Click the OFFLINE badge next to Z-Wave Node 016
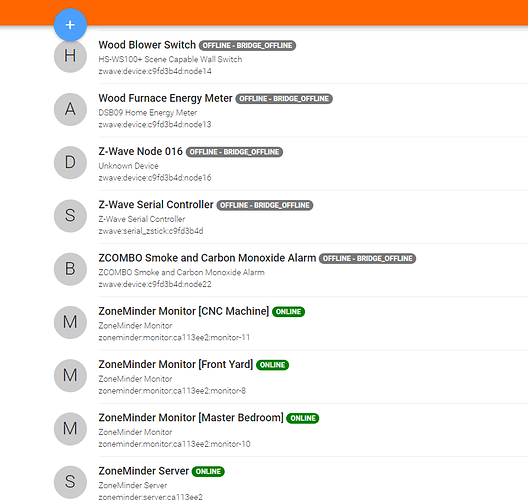The image size is (528, 500). pyautogui.click(x=234, y=152)
